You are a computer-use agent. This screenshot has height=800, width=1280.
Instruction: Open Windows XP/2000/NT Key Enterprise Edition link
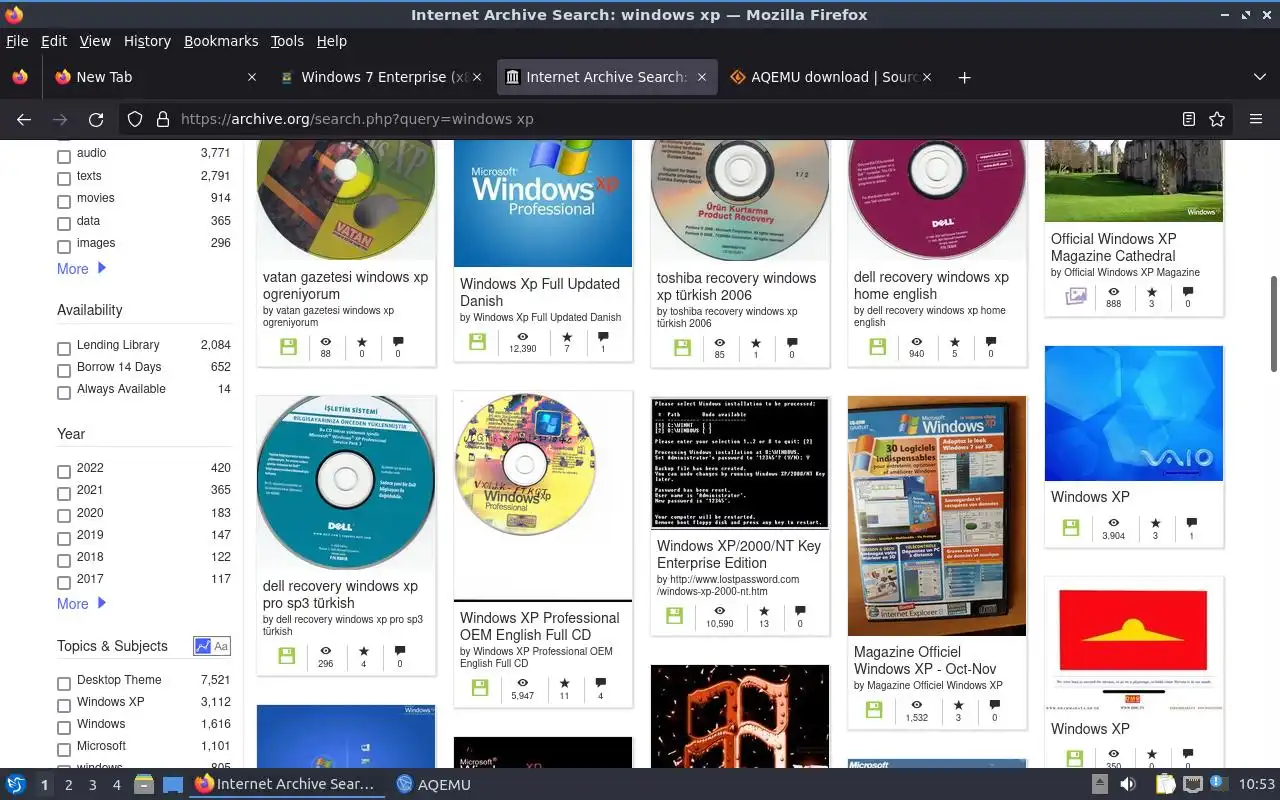[x=739, y=554]
